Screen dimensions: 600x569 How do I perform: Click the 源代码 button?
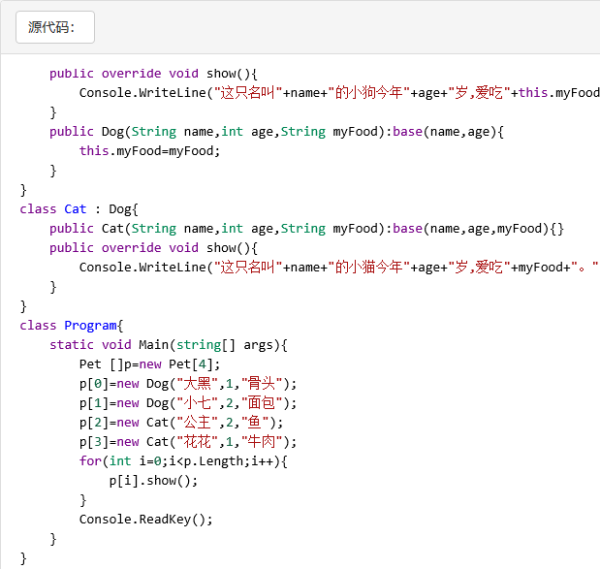point(55,27)
